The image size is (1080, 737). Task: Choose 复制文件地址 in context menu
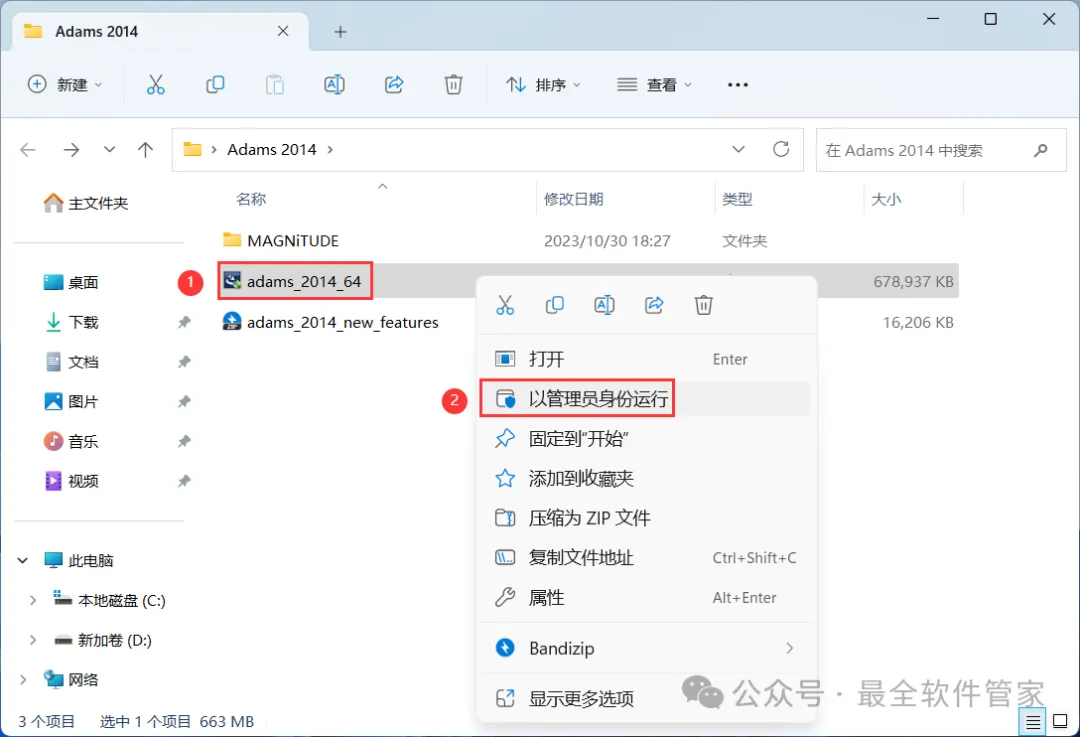tap(646, 558)
